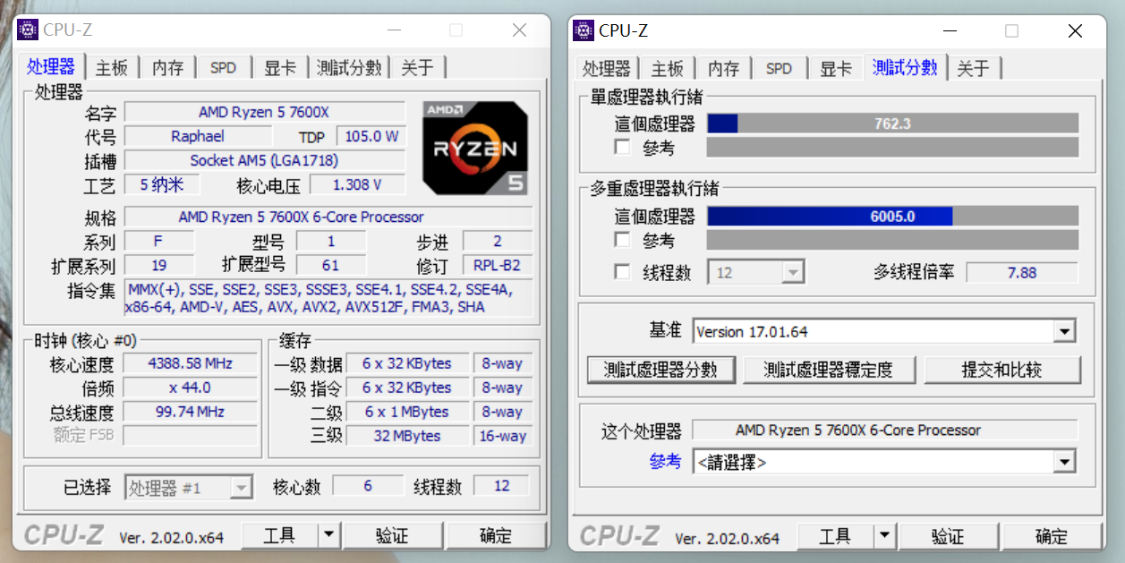The height and width of the screenshot is (563, 1125).
Task: Click the 參考 link in bottom panel
Action: [665, 461]
